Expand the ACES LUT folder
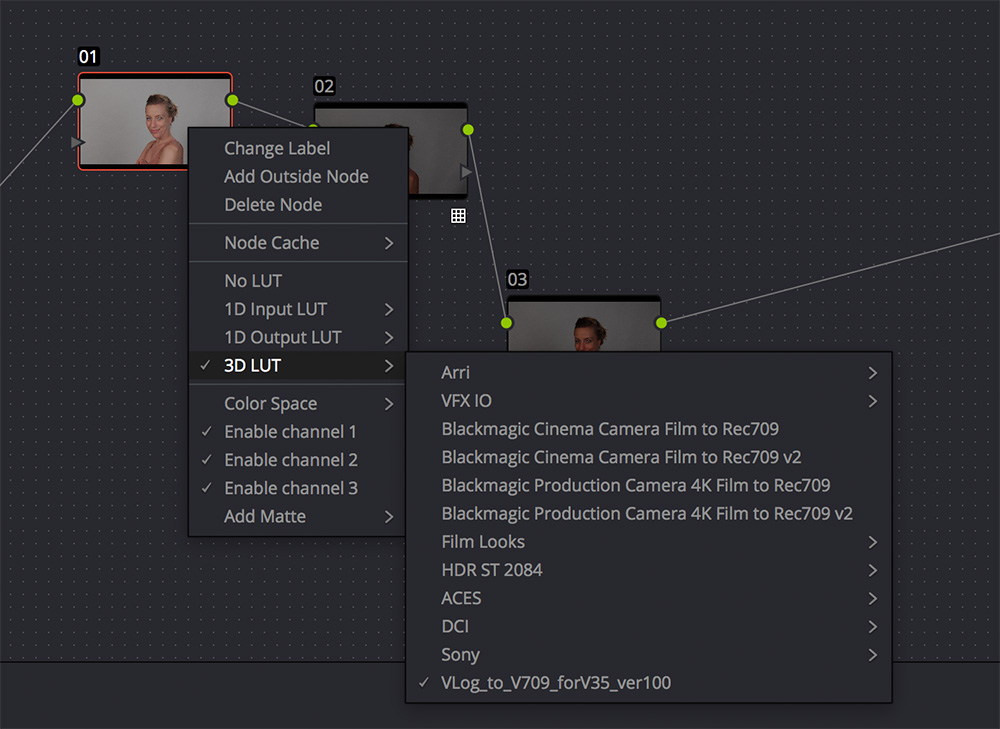1000x729 pixels. tap(649, 598)
